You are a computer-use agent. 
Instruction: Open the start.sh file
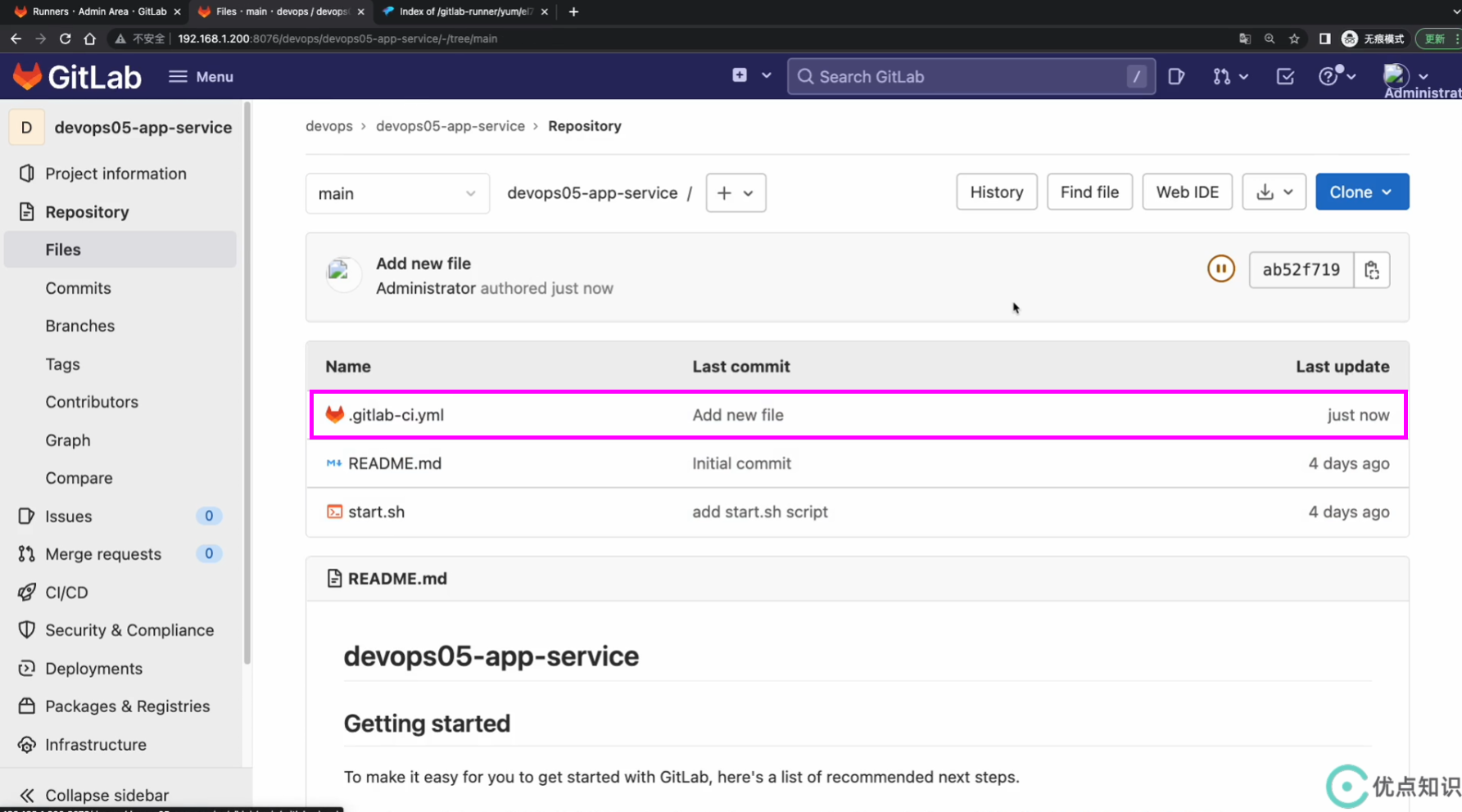point(376,512)
